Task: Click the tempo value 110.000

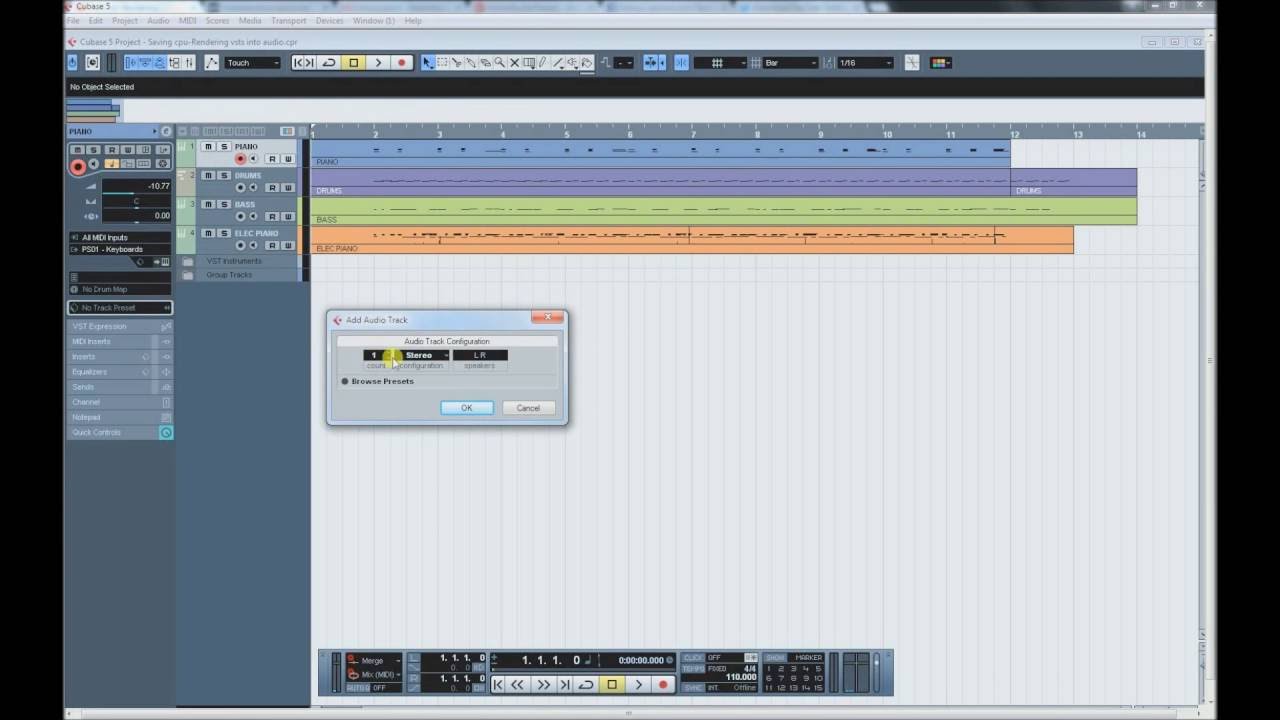Action: [741, 677]
